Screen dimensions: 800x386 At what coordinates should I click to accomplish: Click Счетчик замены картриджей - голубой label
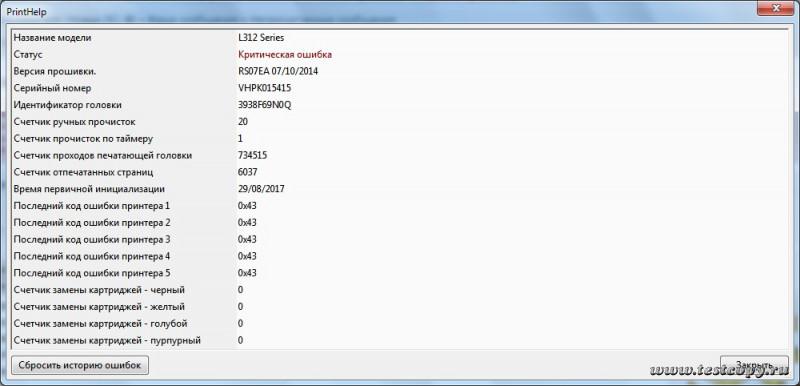tap(101, 324)
